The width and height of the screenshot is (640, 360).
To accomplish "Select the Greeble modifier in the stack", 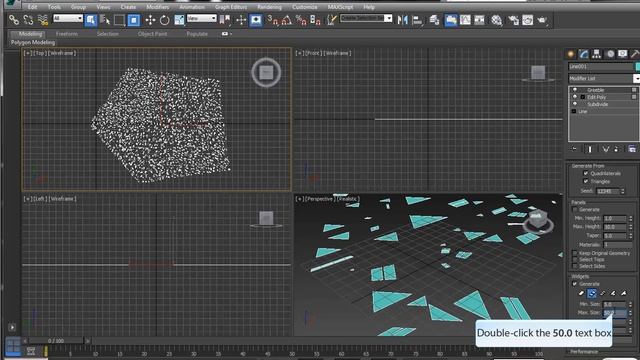I will click(596, 90).
